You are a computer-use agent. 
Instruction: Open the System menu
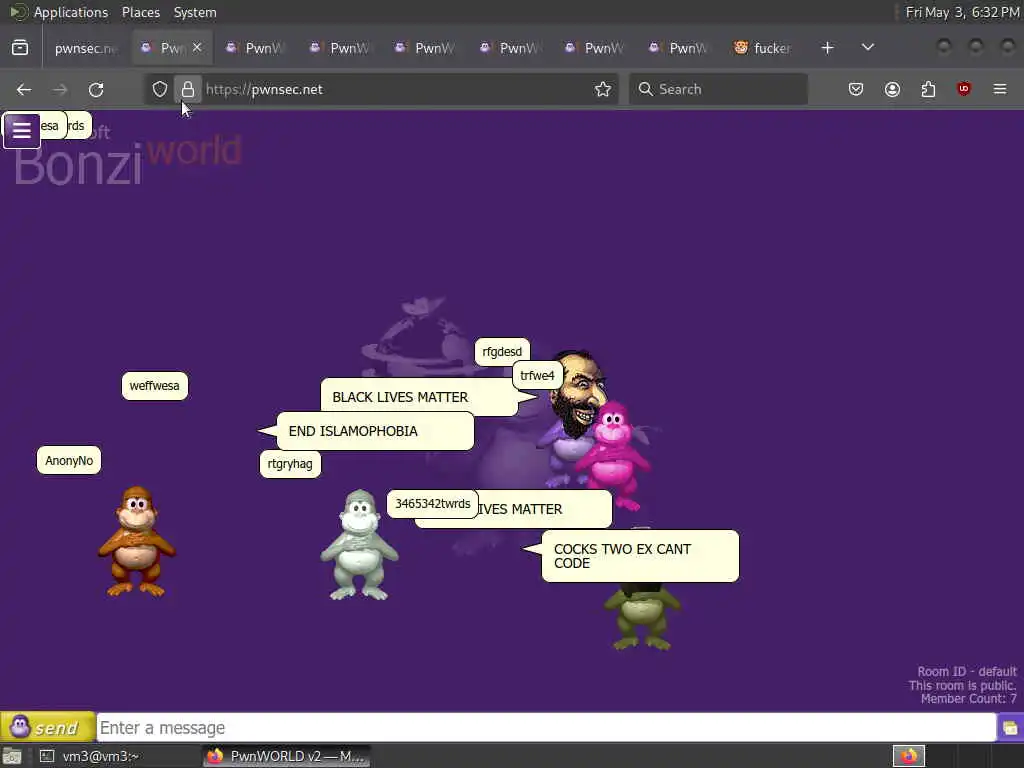tap(195, 12)
